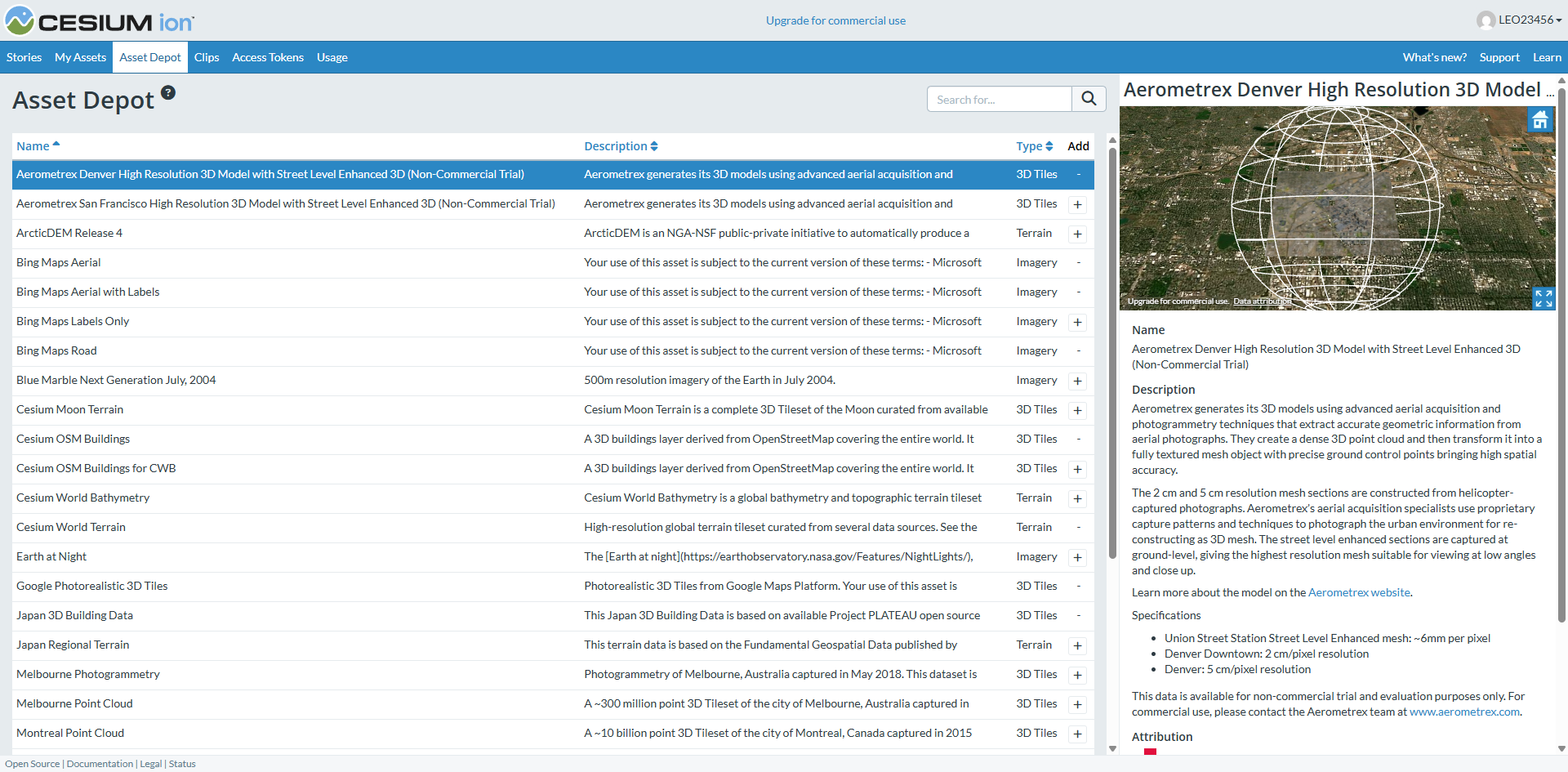Screen dimensions: 1568x772
Task: Select Cesium World Terrain row
Action: (x=553, y=528)
